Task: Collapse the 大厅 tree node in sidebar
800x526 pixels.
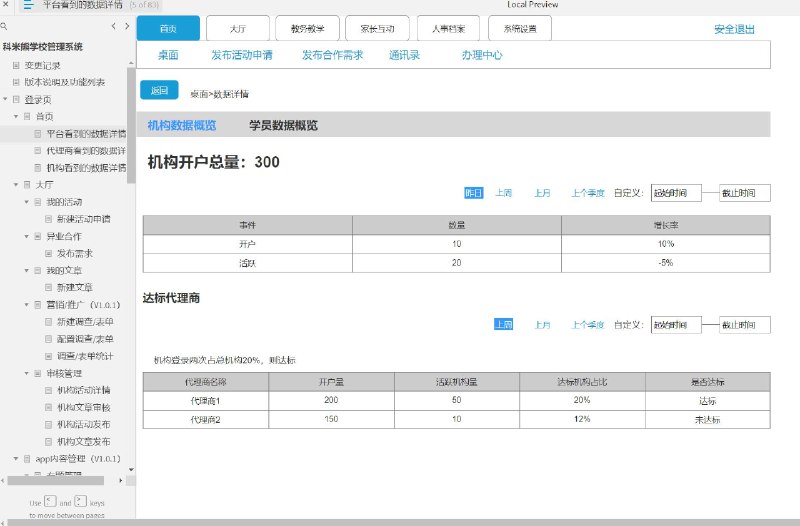Action: pyautogui.click(x=16, y=185)
